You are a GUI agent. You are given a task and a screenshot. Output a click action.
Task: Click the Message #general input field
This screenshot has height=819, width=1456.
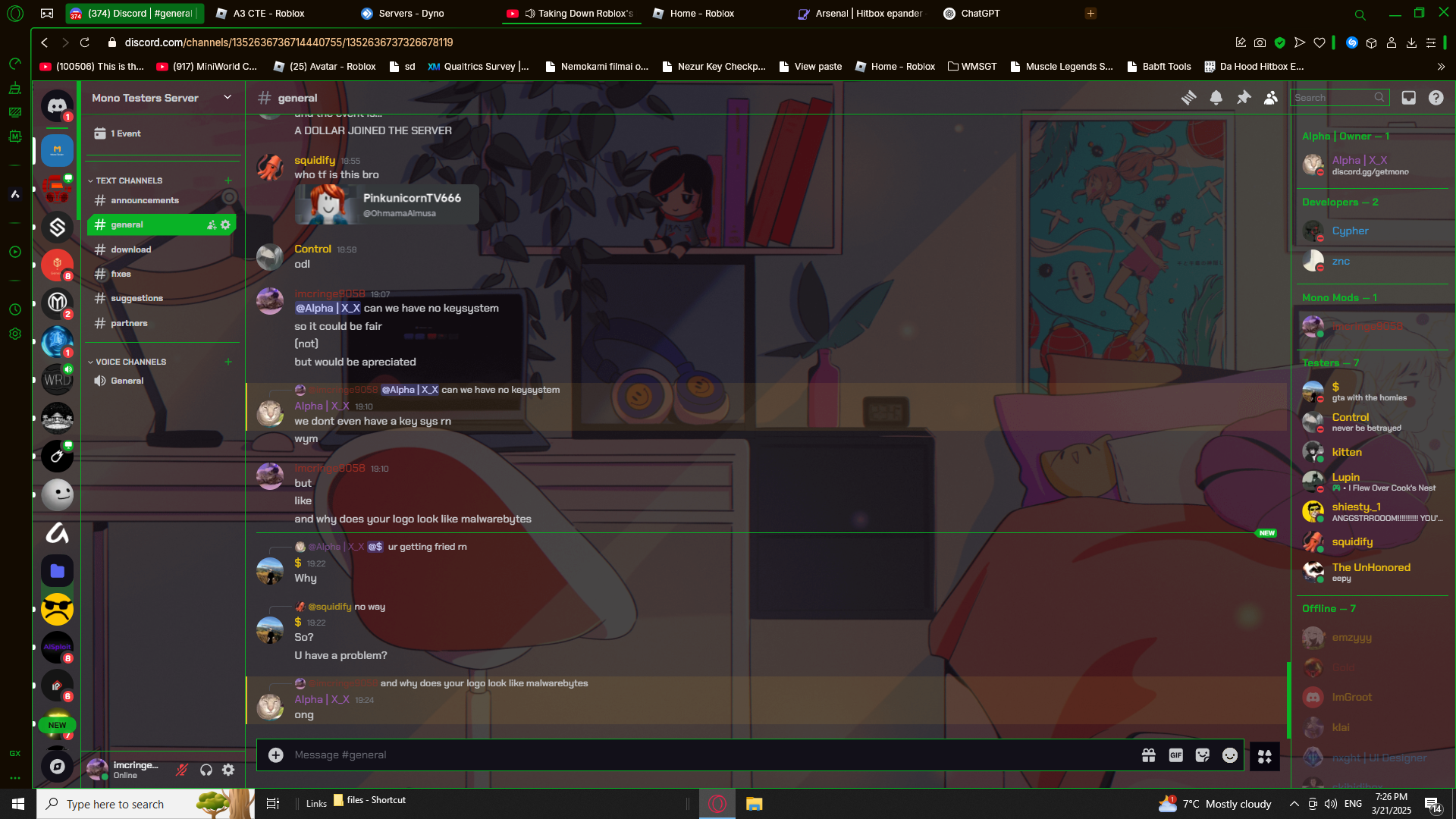(x=682, y=755)
